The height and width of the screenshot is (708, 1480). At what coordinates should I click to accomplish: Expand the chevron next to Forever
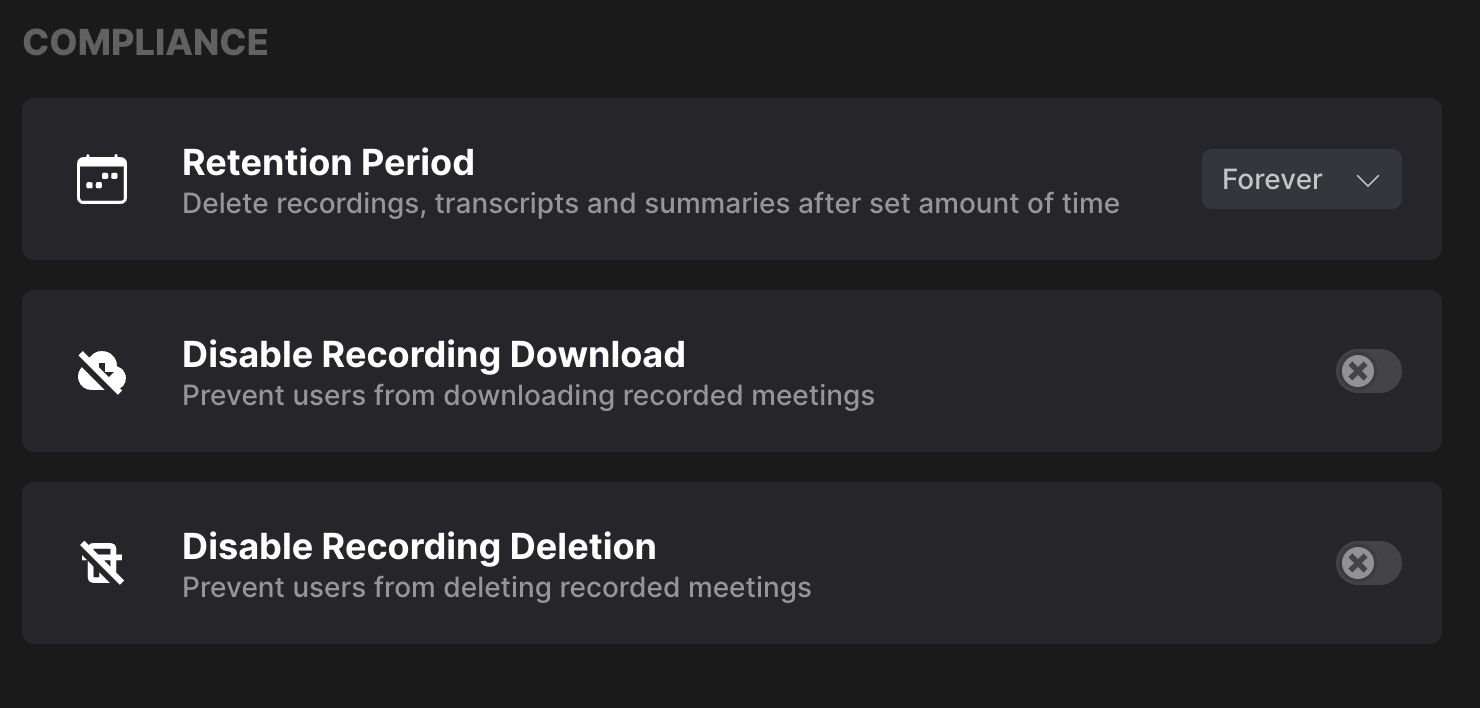1367,181
